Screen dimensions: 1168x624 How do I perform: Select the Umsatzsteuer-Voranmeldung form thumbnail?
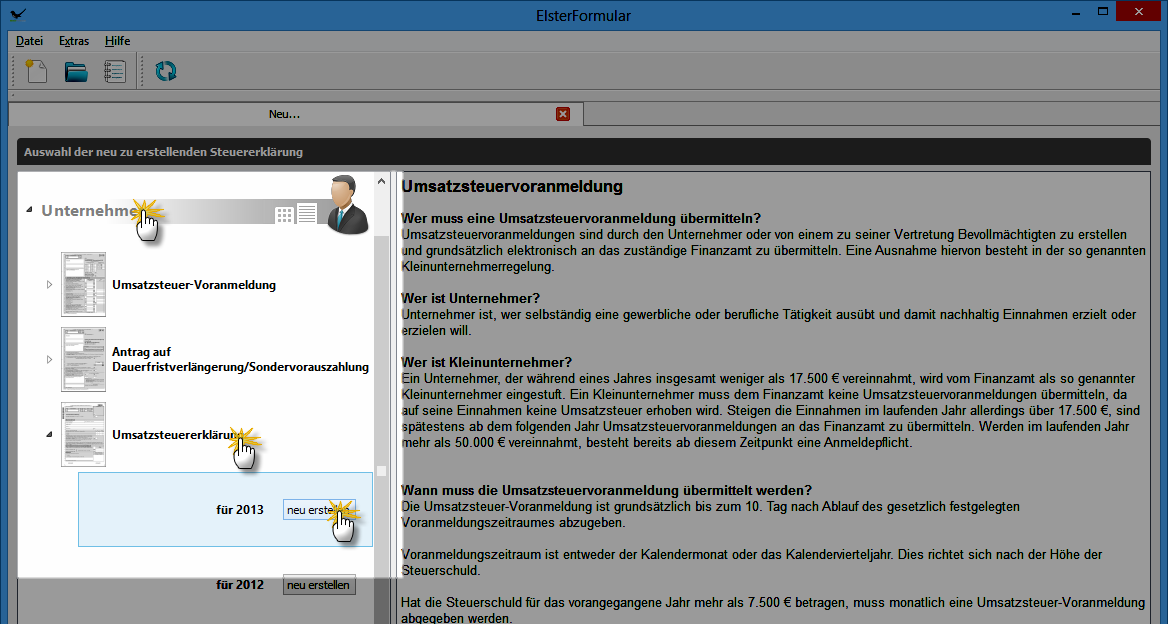83,284
